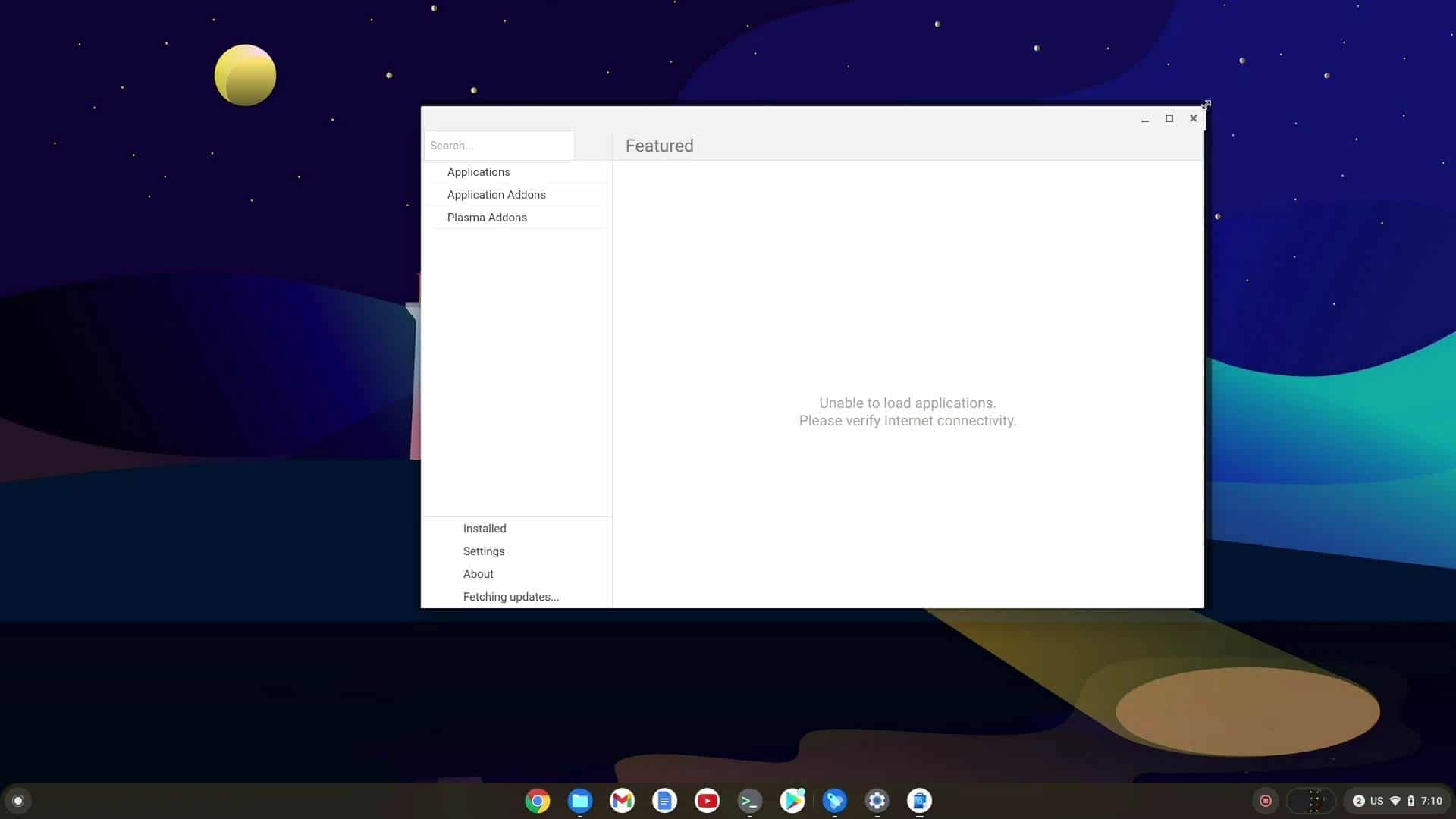
Task: View Installed software
Action: 485,529
